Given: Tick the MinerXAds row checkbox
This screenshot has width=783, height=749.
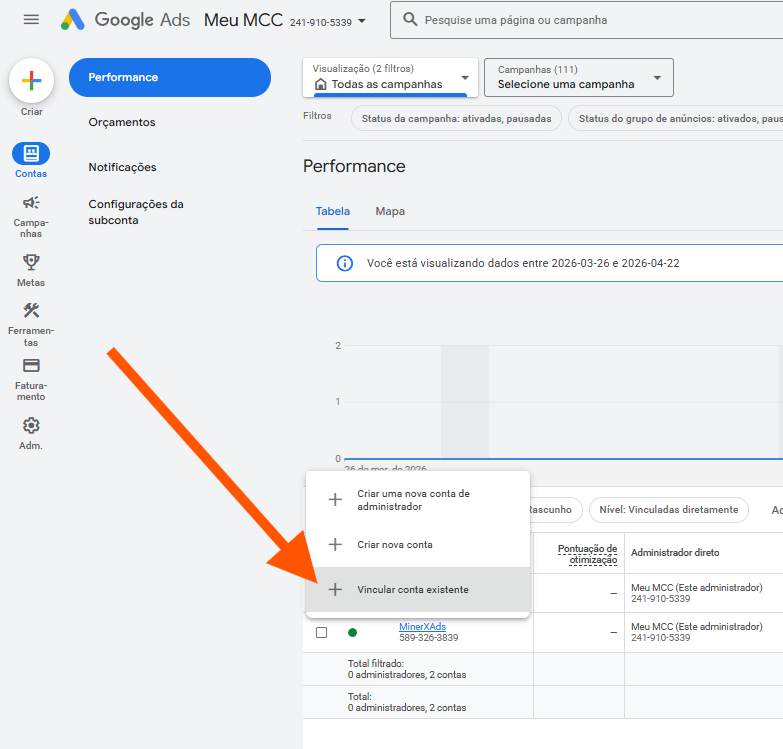Looking at the screenshot, I should click(x=322, y=633).
